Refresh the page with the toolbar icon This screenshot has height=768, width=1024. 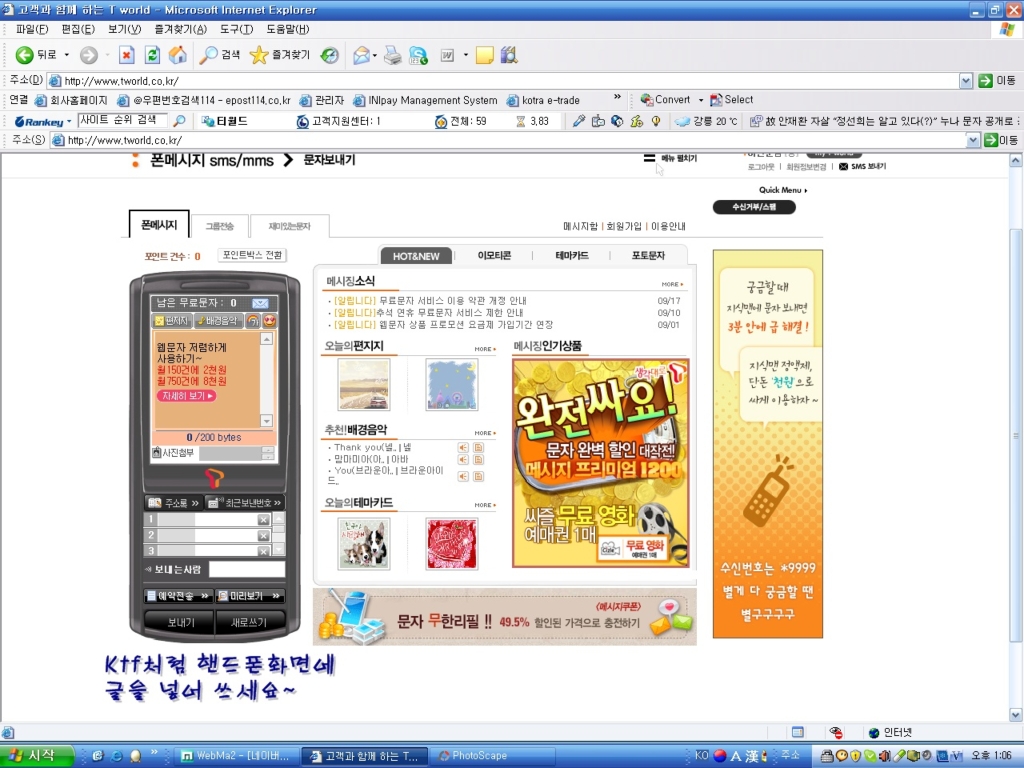(152, 56)
